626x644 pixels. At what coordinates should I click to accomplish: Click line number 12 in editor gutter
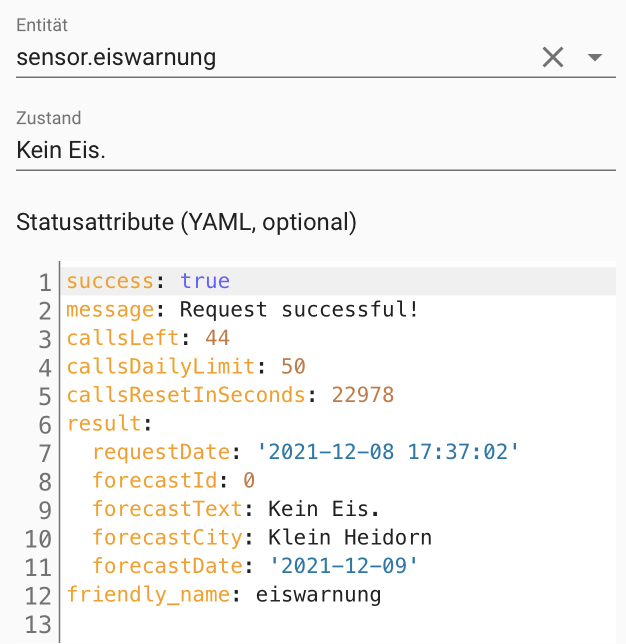tap(39, 596)
